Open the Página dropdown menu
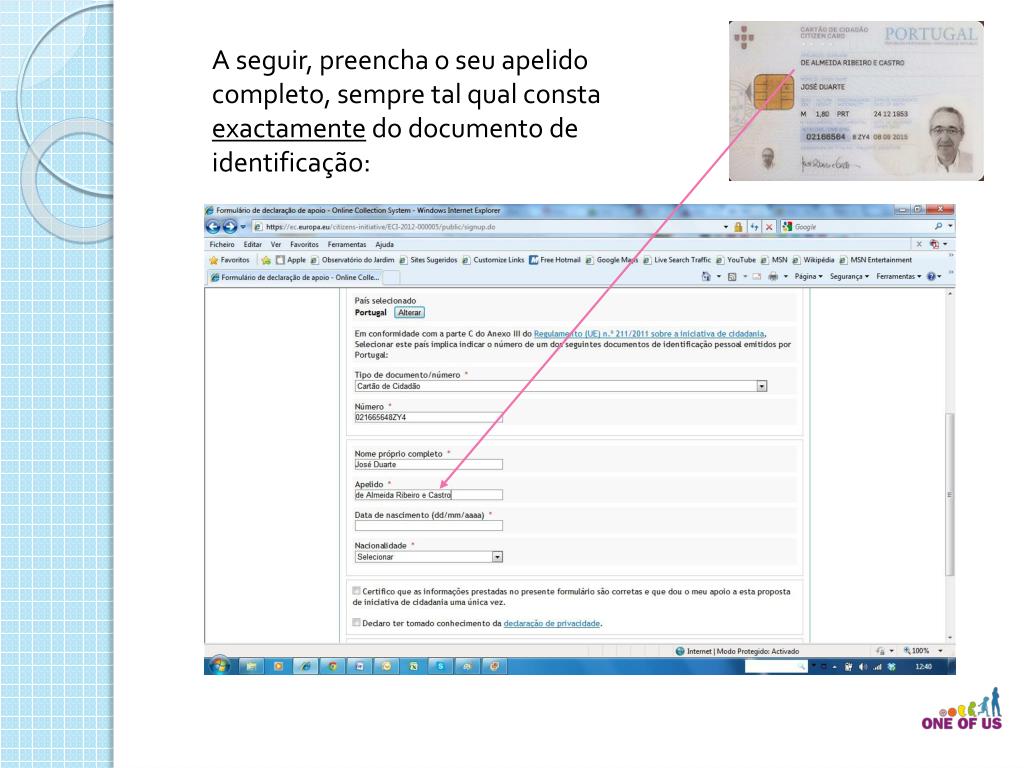This screenshot has width=1024, height=768. point(808,276)
